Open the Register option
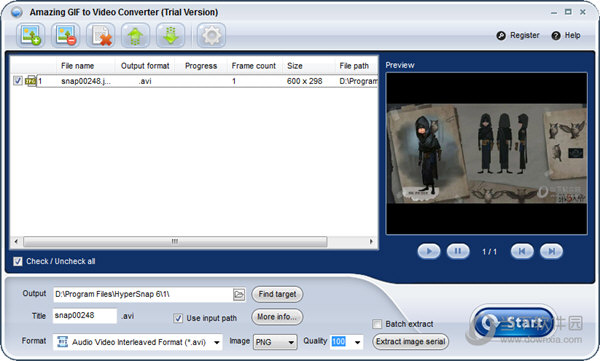Screen dimensions: 600x361 [x=518, y=35]
